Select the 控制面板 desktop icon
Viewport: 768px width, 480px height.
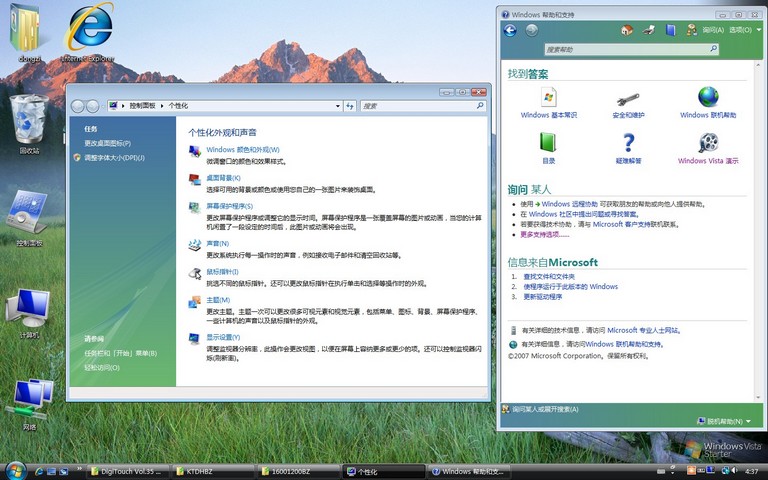pyautogui.click(x=29, y=218)
